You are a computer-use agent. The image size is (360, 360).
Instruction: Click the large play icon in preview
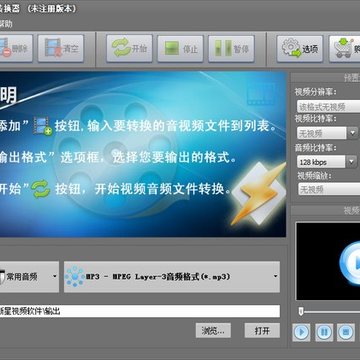pos(350,262)
